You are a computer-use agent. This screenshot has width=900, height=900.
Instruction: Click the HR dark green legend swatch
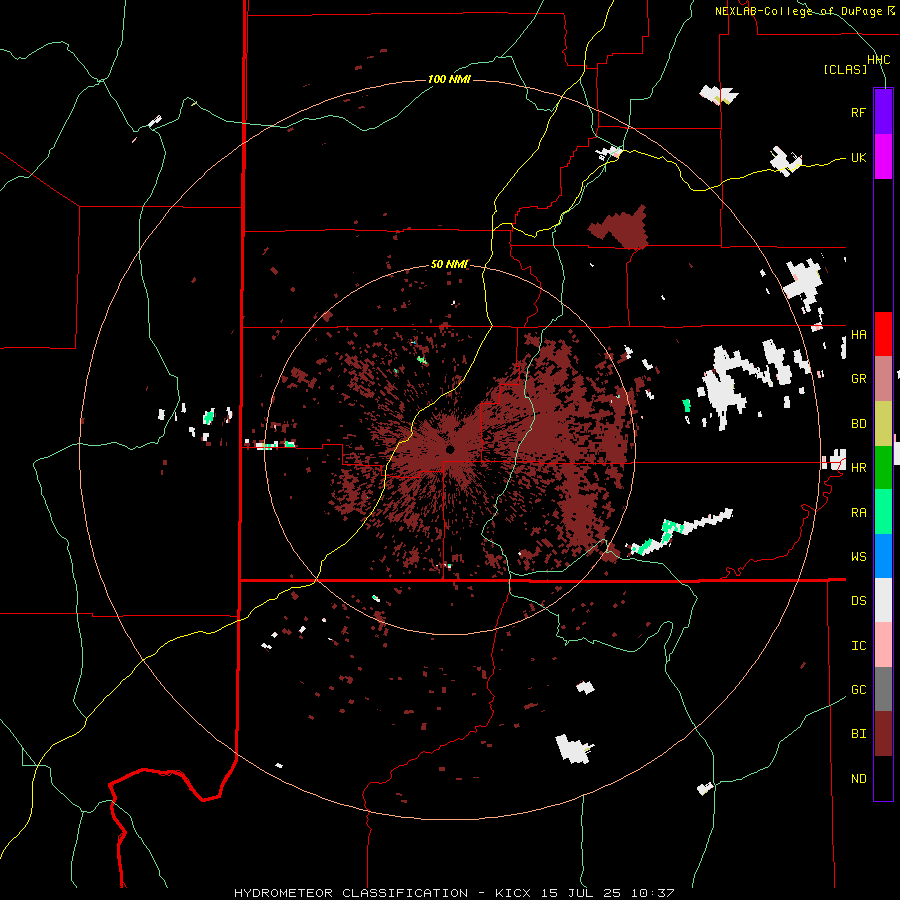883,468
